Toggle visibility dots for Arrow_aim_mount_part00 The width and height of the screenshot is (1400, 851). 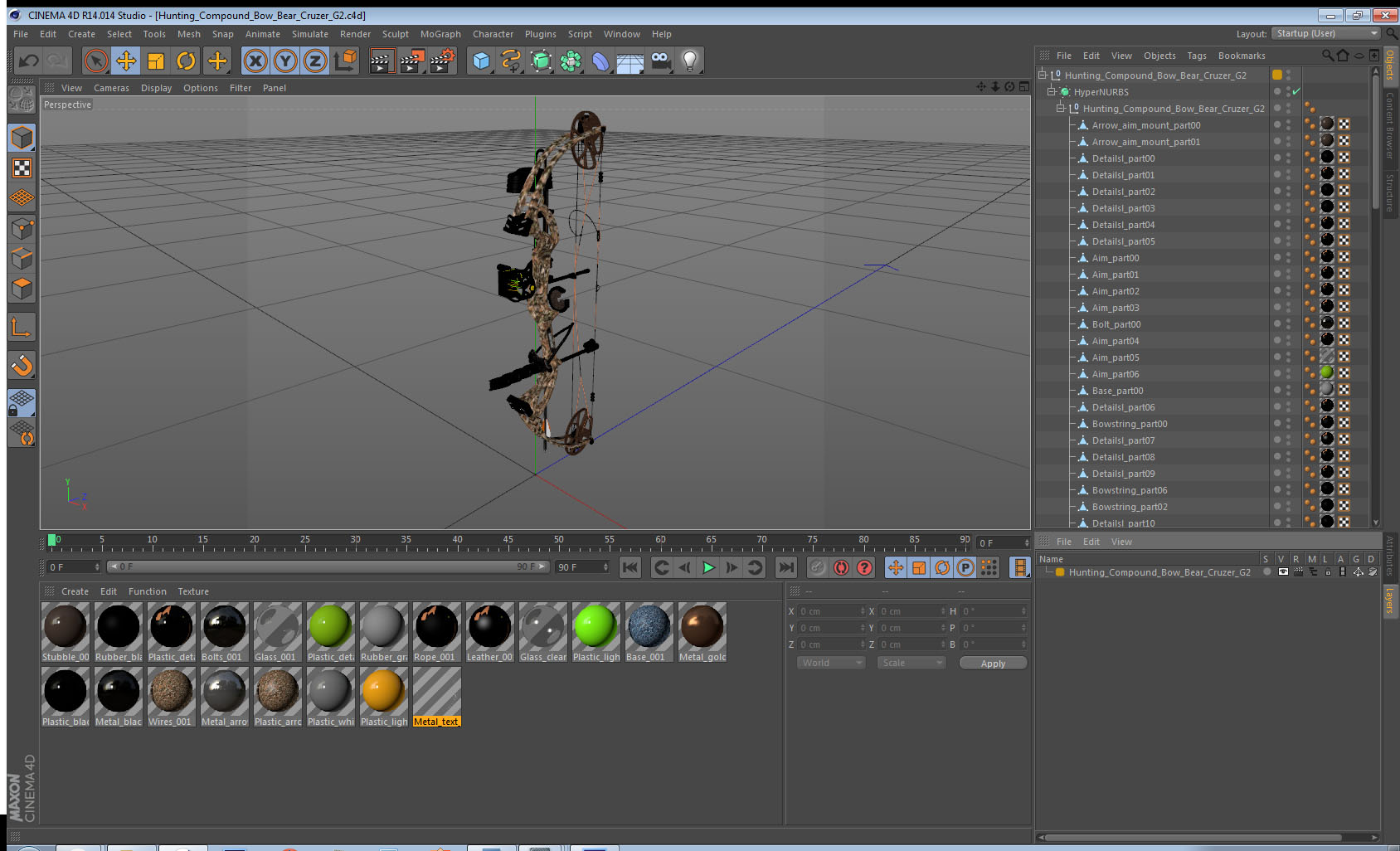[x=1288, y=124]
